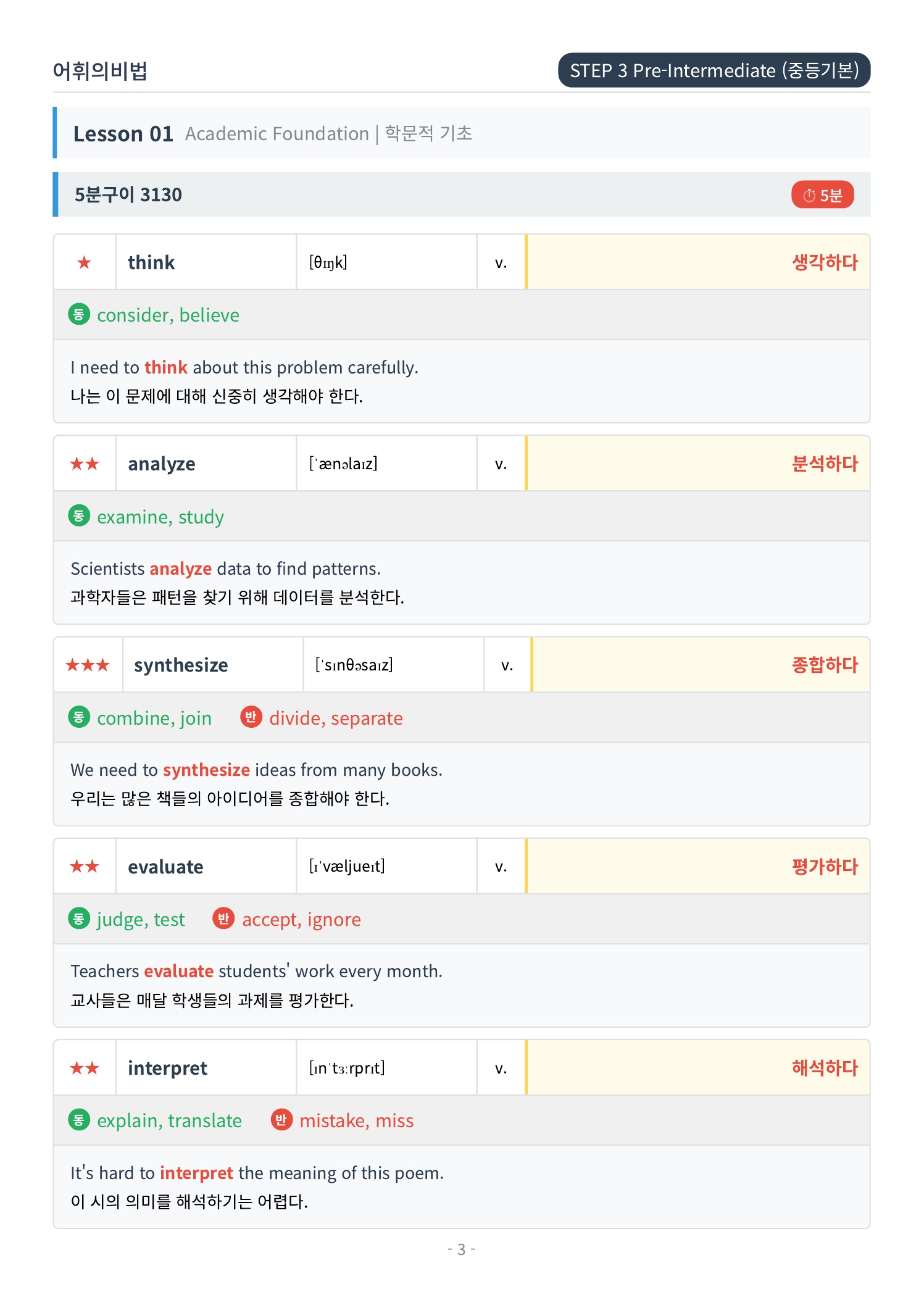The width and height of the screenshot is (924, 1313).
Task: Click the green synonym badge beside judge
Action: click(78, 918)
